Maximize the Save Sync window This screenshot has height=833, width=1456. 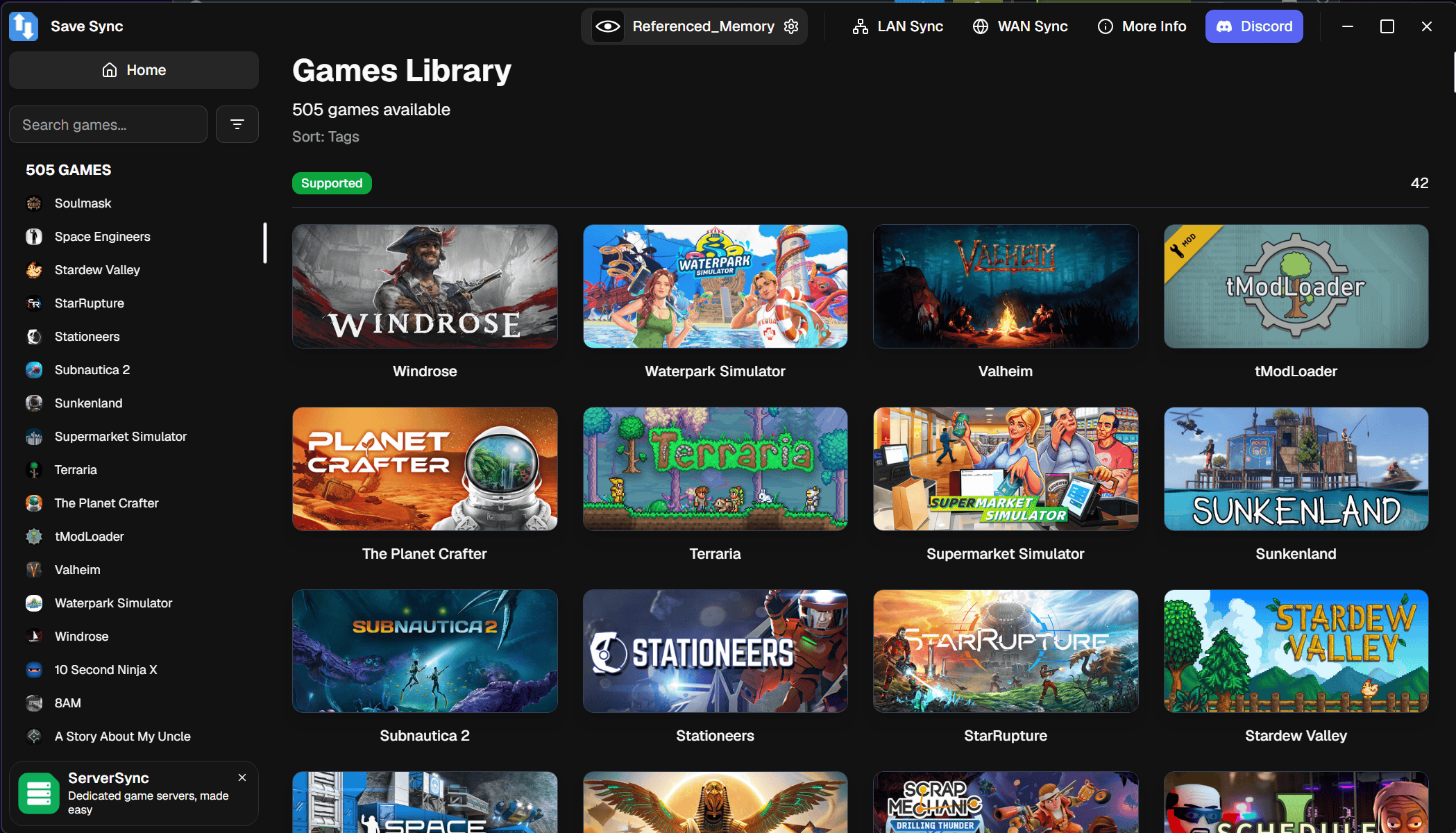(1387, 26)
